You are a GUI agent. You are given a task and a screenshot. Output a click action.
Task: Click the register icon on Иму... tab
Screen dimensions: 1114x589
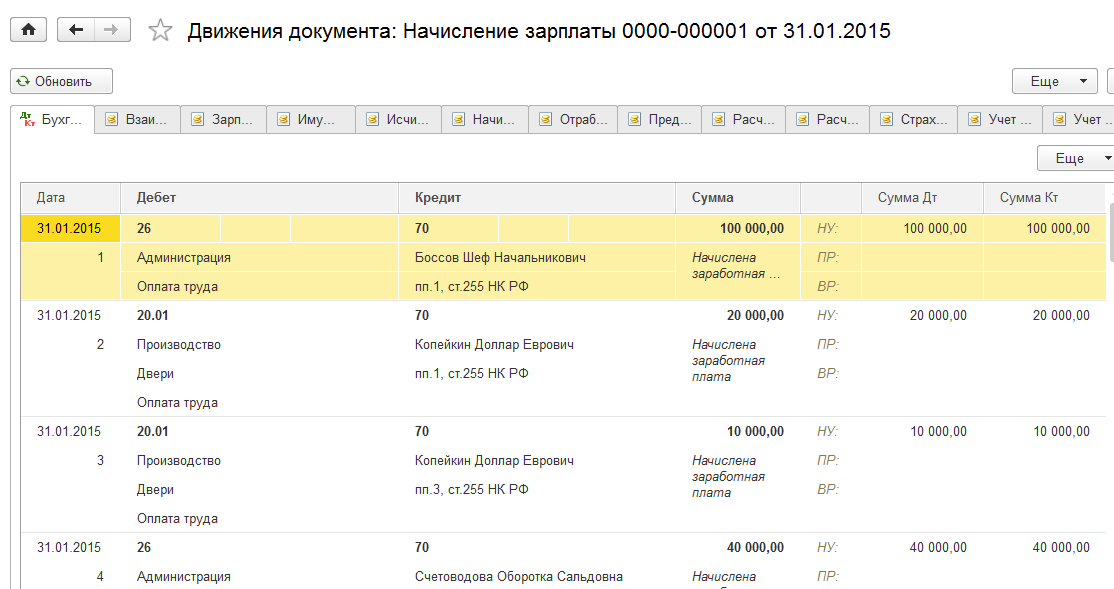tap(283, 119)
